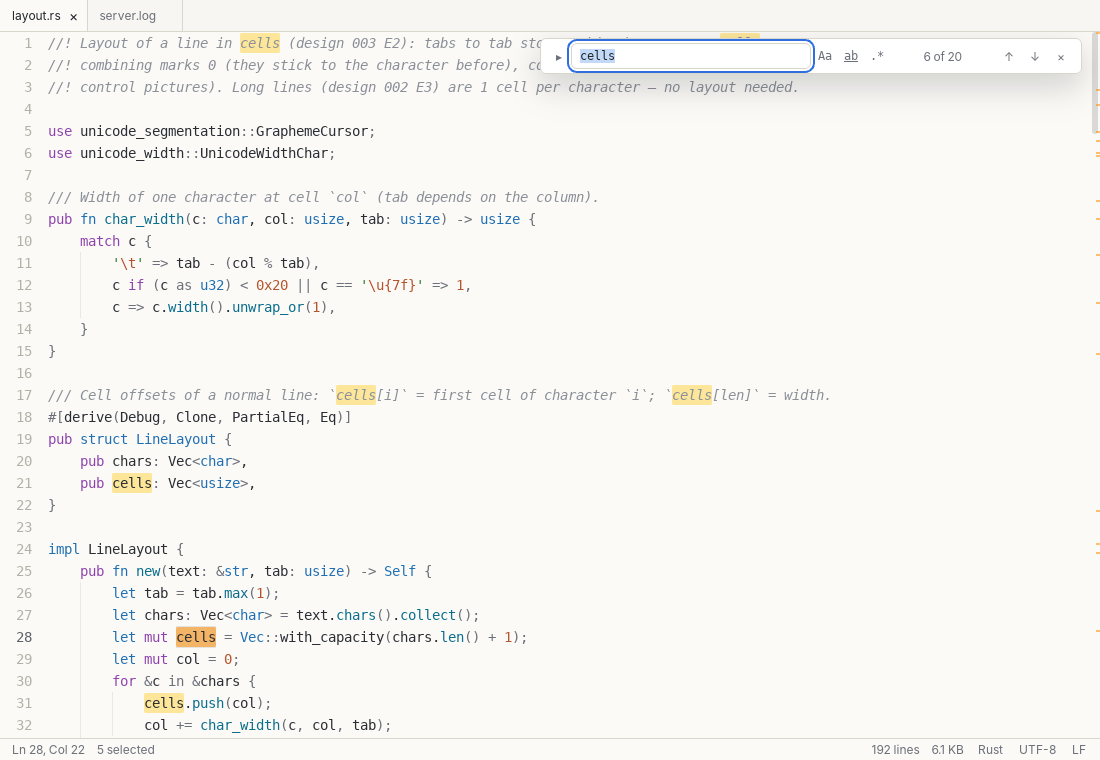The width and height of the screenshot is (1100, 760).
Task: Expand the replace field arrow in find bar
Action: click(x=558, y=57)
